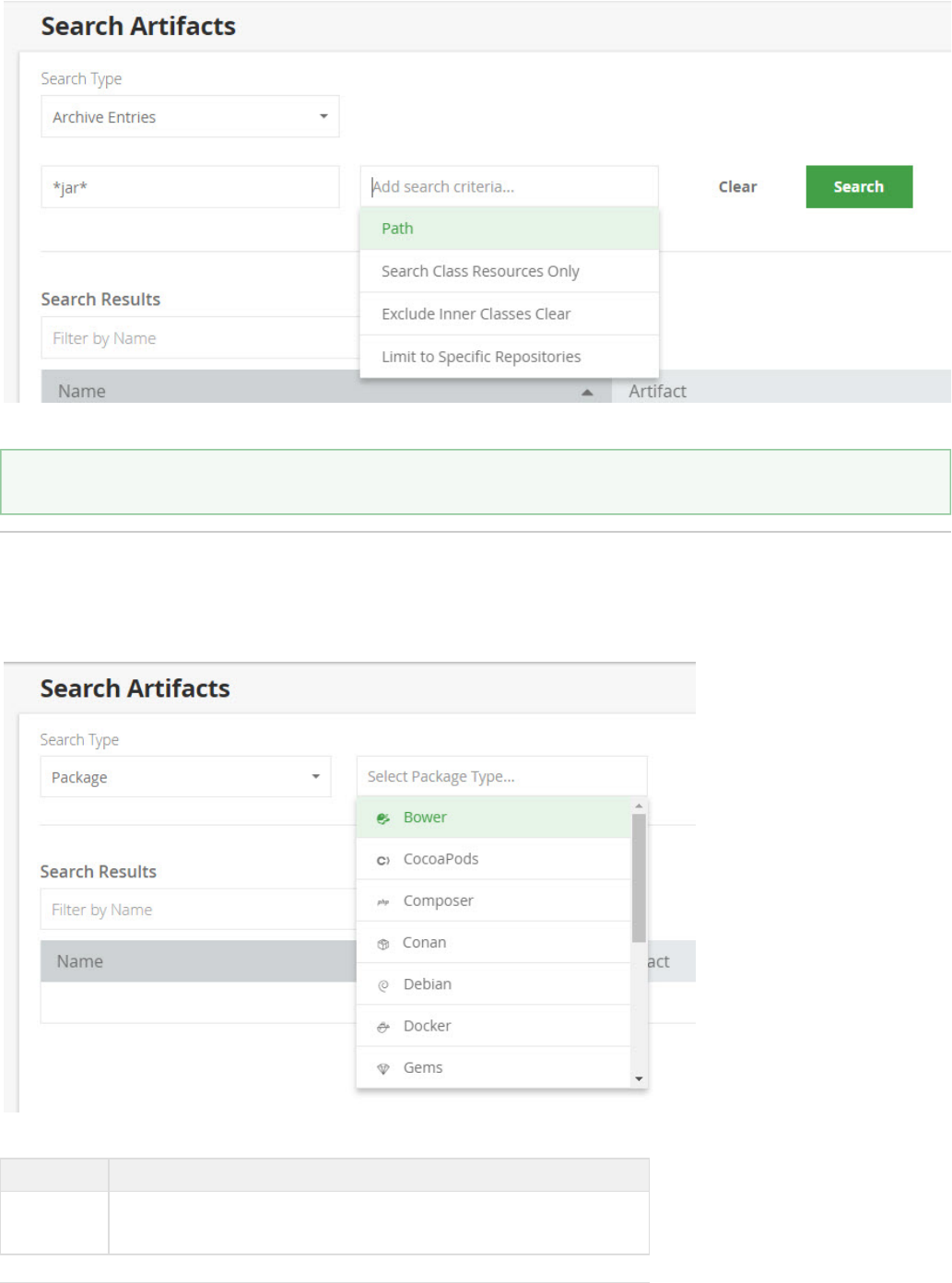Image resolution: width=952 pixels, height=1283 pixels.
Task: Click the Debian package icon
Action: pyautogui.click(x=383, y=985)
